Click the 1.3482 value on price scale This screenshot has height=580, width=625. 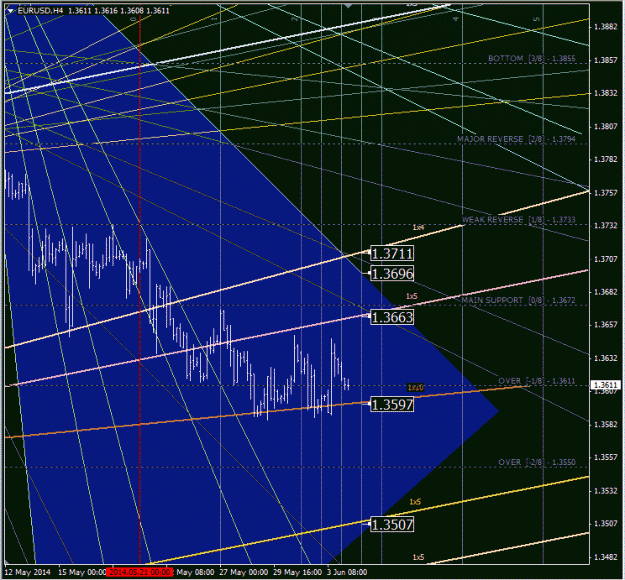point(605,557)
